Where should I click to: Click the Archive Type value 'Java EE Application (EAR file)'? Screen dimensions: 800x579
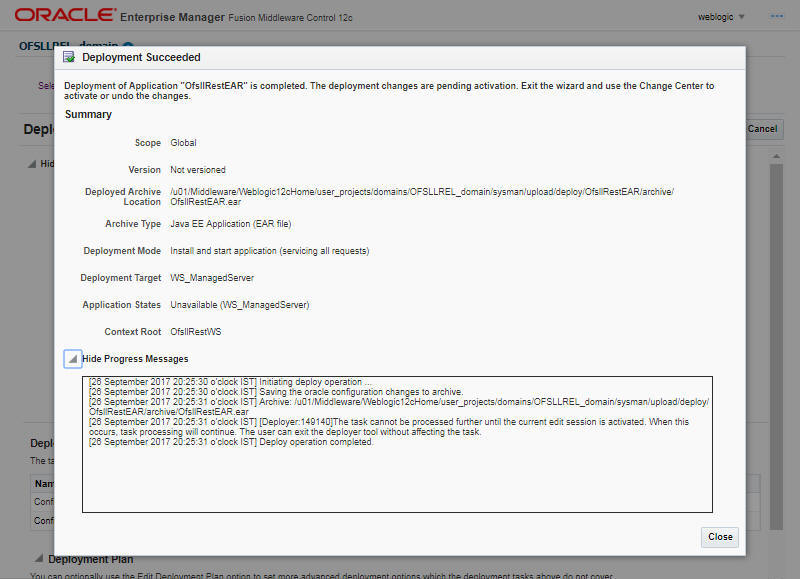click(x=231, y=224)
